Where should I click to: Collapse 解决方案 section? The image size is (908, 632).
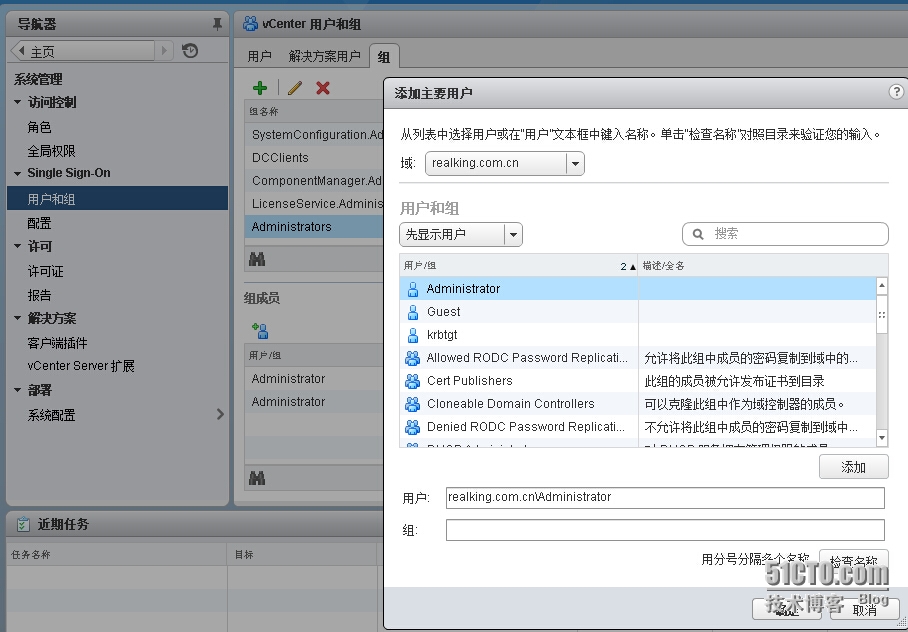click(18, 318)
